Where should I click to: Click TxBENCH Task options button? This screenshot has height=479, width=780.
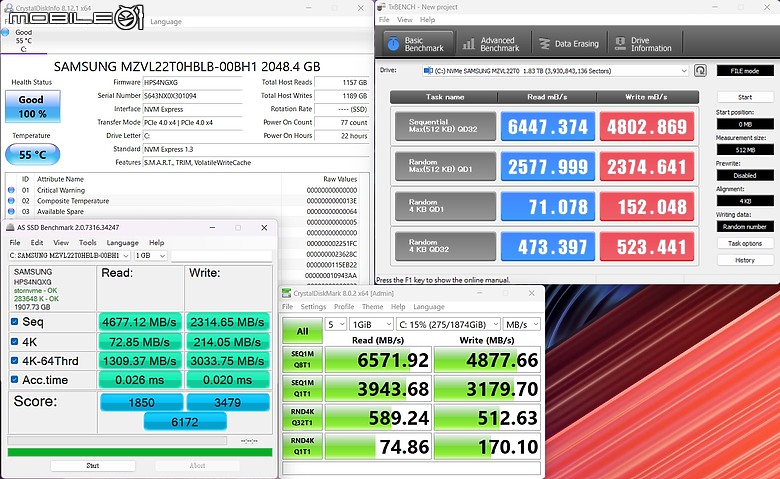745,243
